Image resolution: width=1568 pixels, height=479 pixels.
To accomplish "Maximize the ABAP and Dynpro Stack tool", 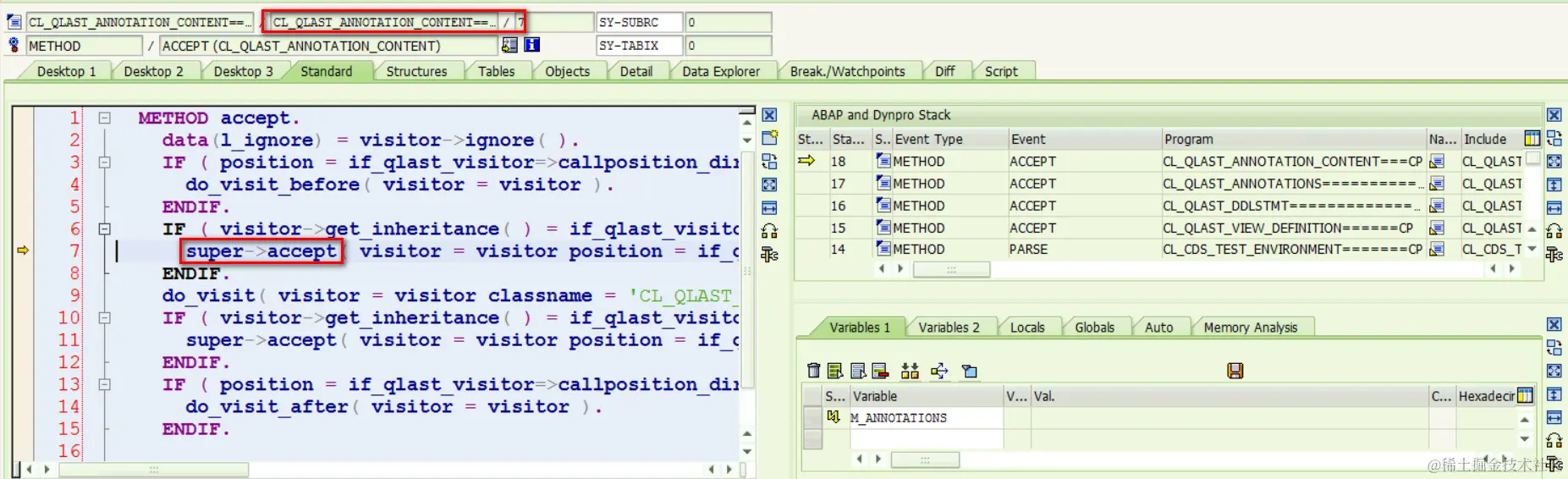I will coord(1554,161).
